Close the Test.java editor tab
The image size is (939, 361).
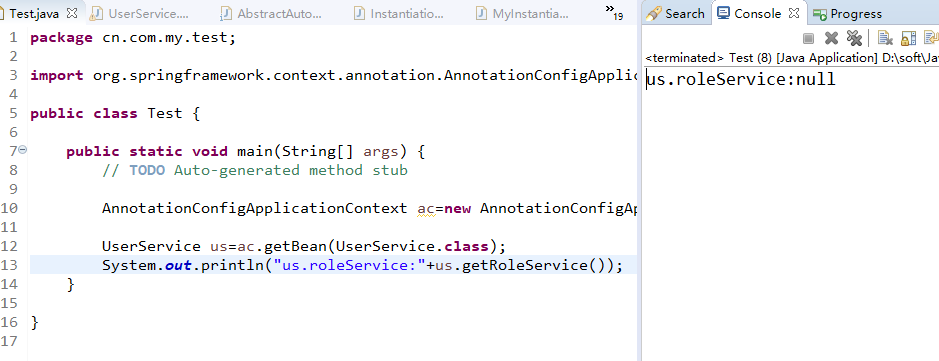click(72, 13)
